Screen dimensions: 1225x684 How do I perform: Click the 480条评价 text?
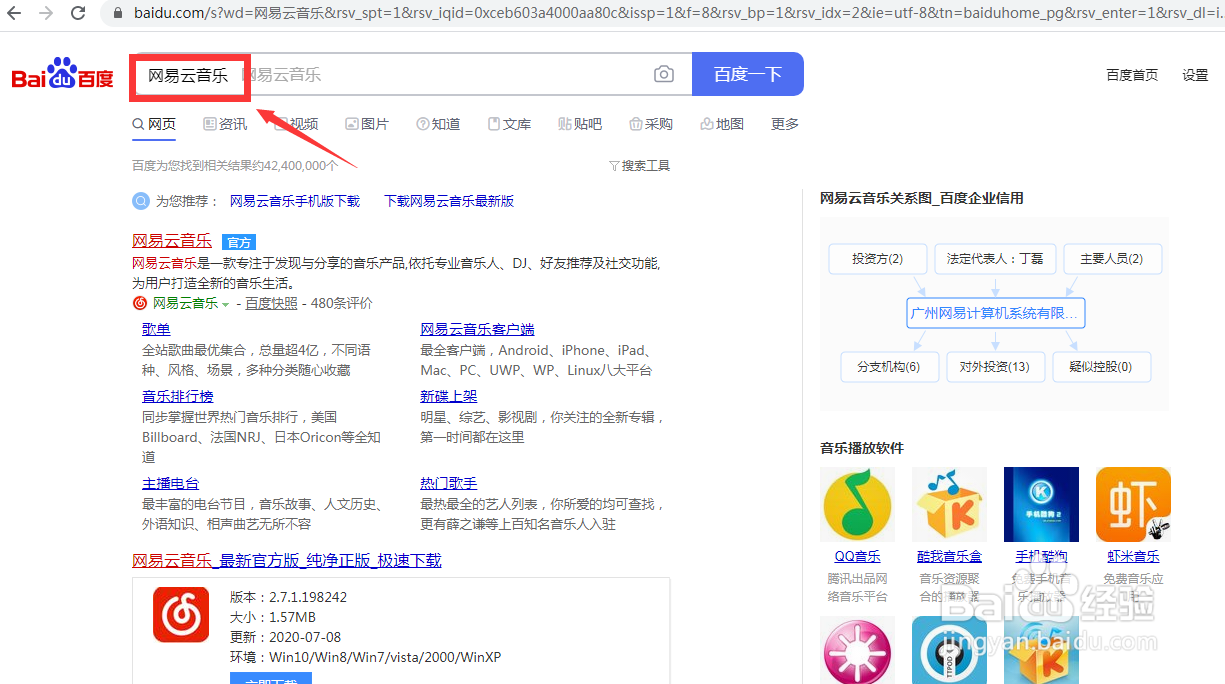click(342, 303)
